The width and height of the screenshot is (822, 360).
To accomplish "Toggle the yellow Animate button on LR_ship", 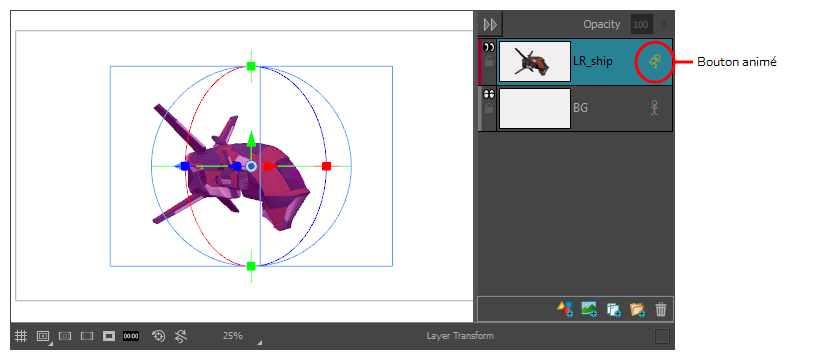I will coord(655,62).
